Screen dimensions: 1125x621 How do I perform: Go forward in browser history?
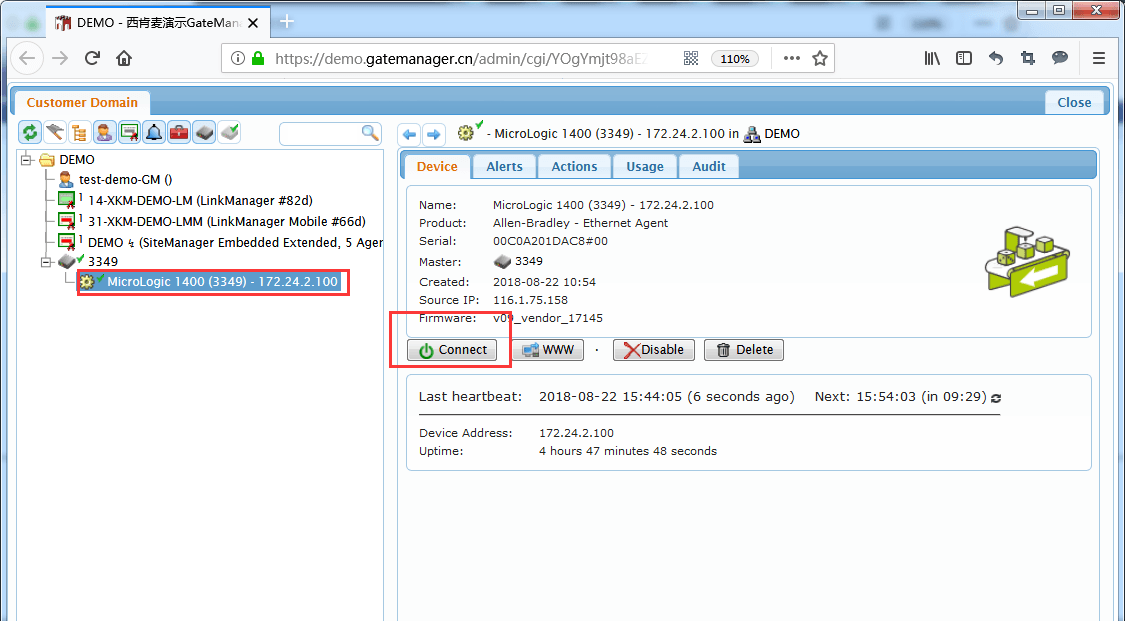tap(60, 58)
